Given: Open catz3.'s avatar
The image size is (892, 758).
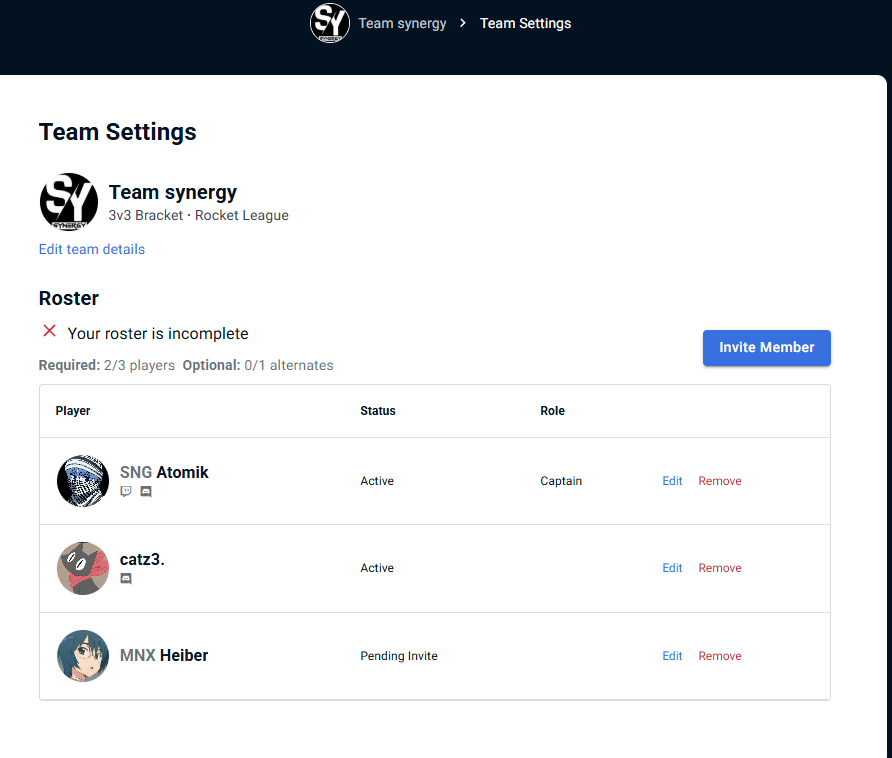Looking at the screenshot, I should point(83,568).
